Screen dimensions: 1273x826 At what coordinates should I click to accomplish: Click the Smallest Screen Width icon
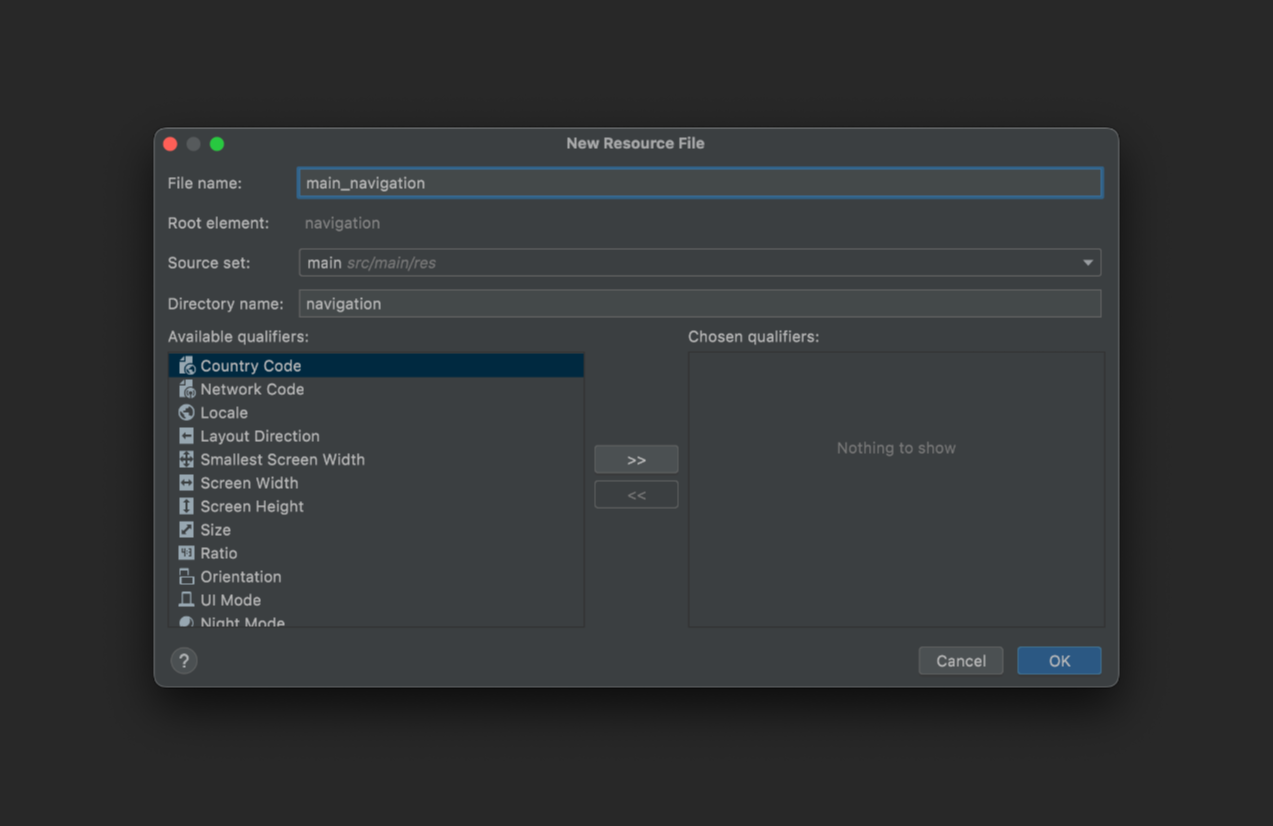[x=186, y=459]
